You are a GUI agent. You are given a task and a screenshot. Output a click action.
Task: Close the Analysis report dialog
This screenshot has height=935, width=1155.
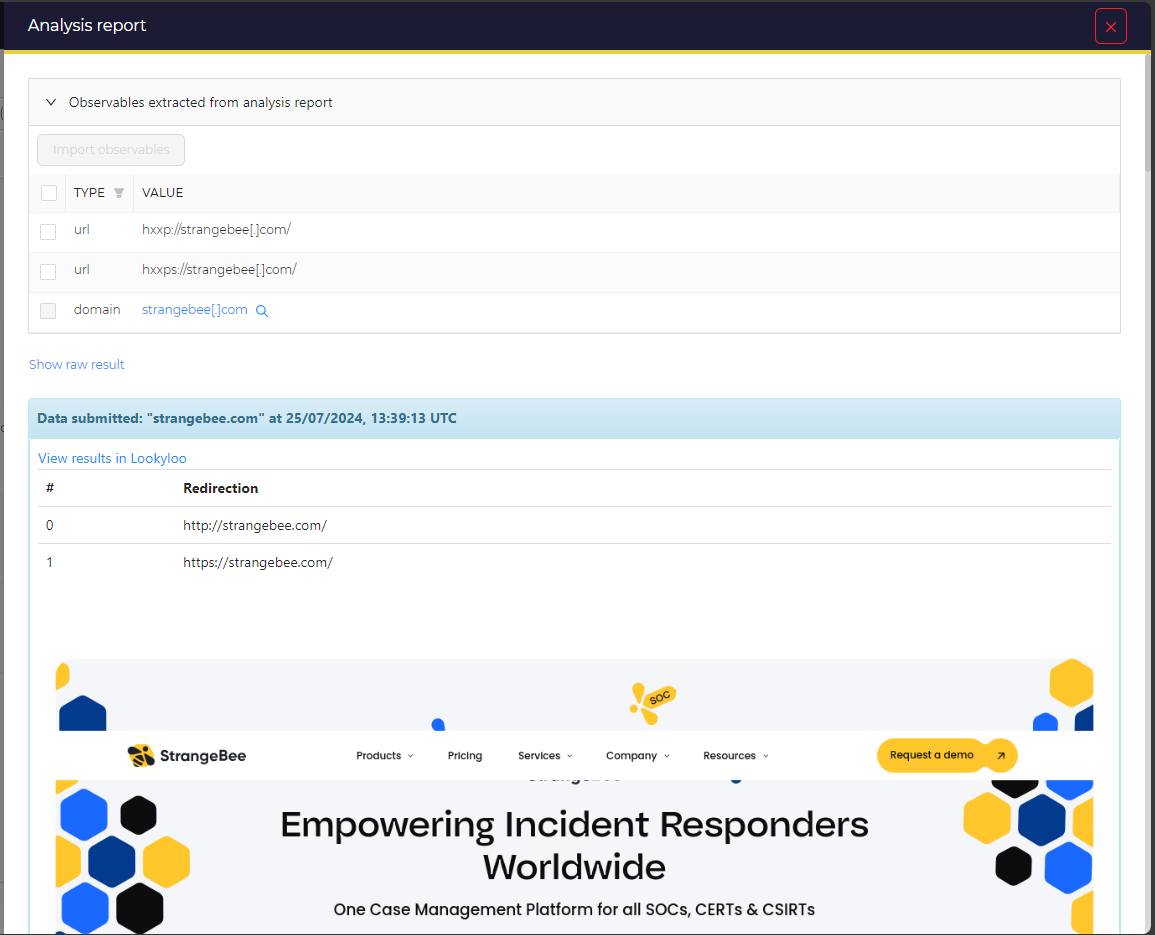coord(1110,27)
